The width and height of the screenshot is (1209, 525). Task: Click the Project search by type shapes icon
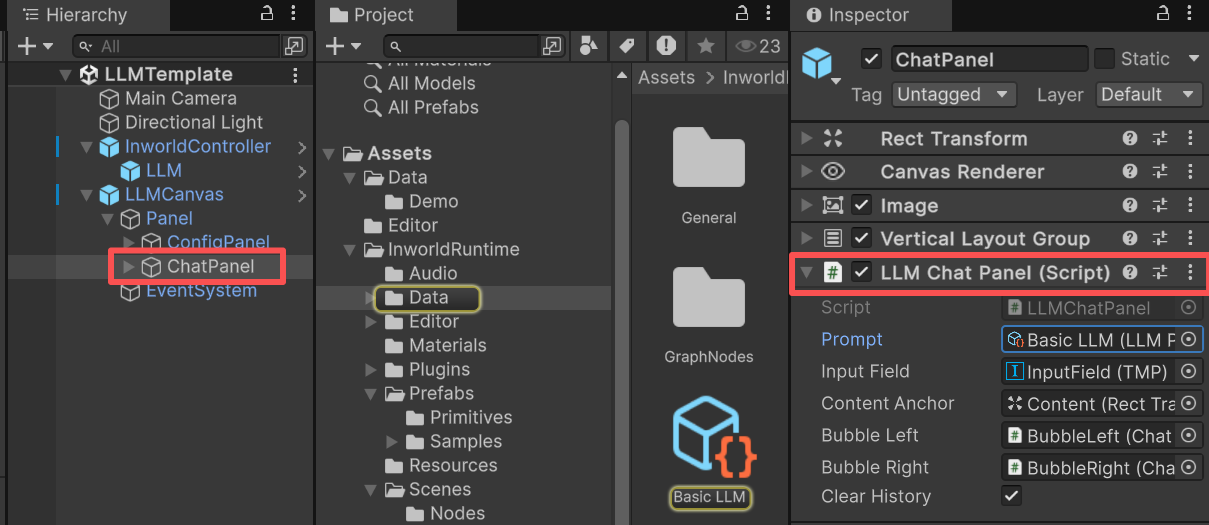pyautogui.click(x=589, y=46)
